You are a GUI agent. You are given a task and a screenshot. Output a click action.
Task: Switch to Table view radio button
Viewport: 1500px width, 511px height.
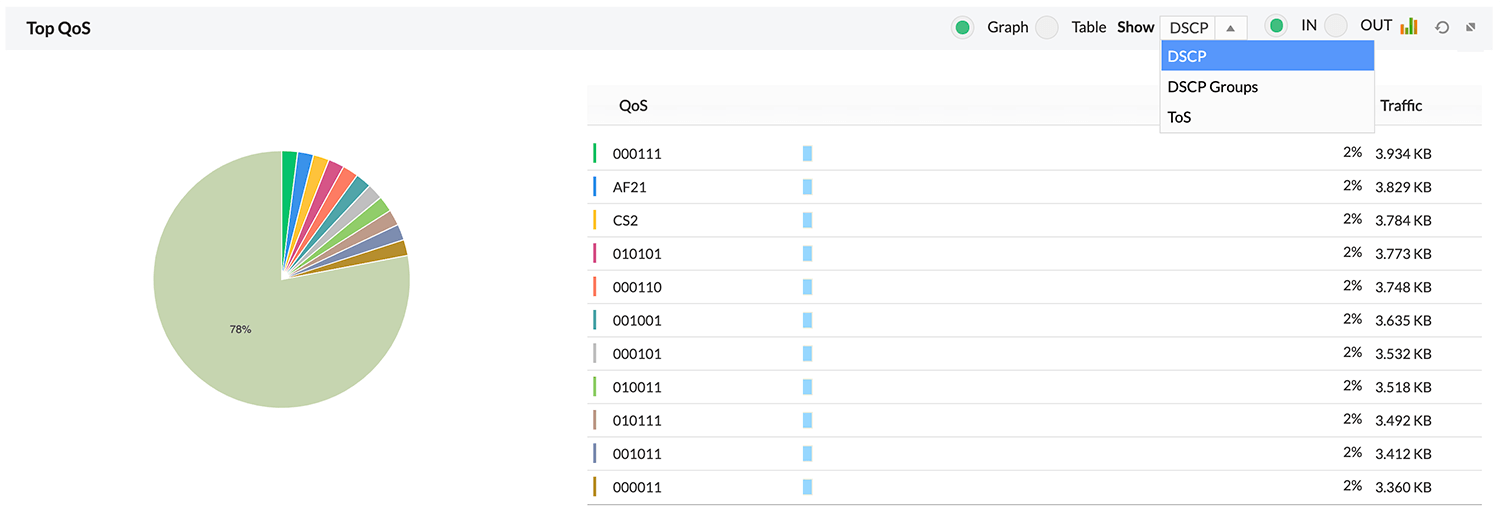click(x=1046, y=28)
